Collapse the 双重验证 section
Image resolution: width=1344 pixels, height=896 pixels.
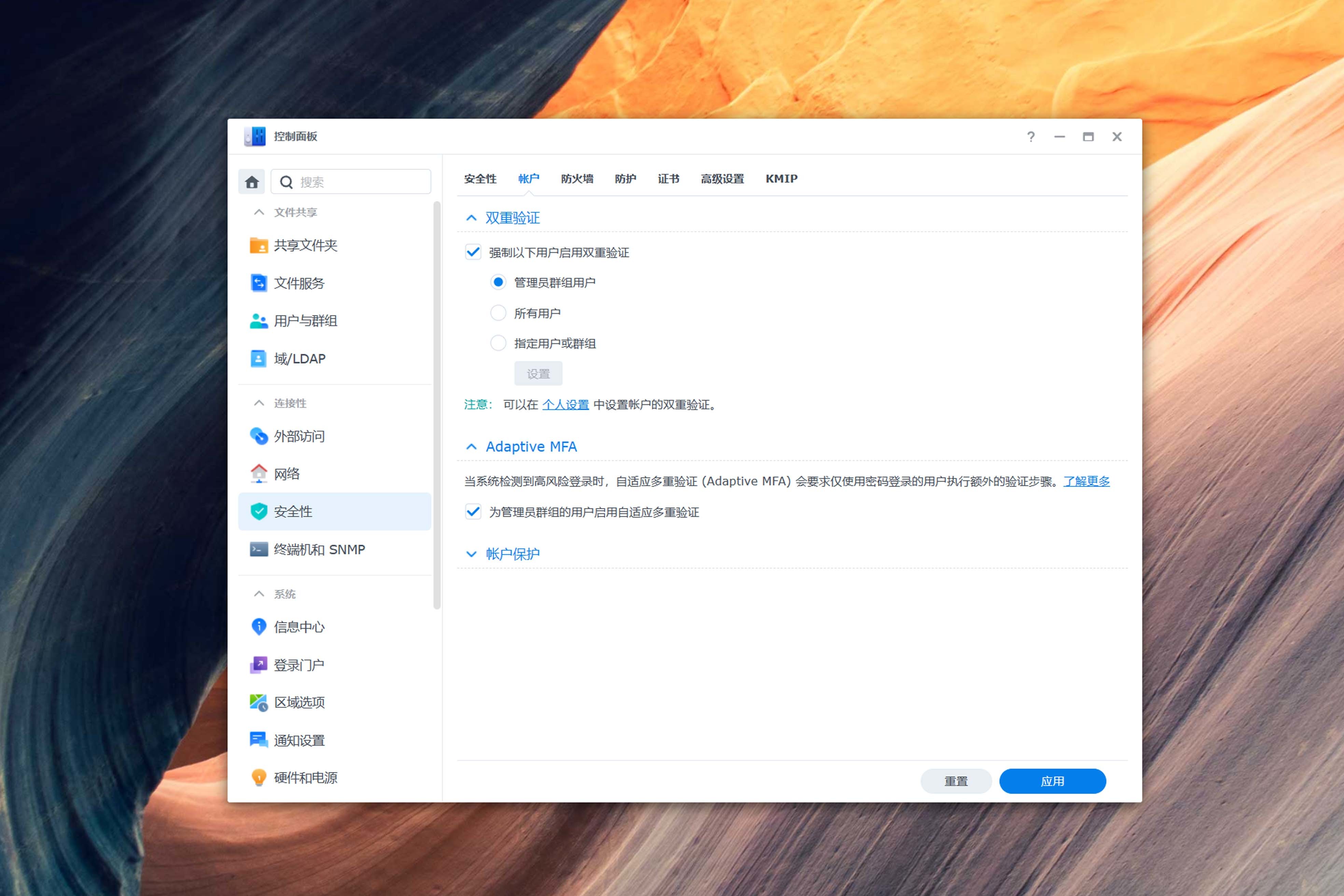click(472, 218)
